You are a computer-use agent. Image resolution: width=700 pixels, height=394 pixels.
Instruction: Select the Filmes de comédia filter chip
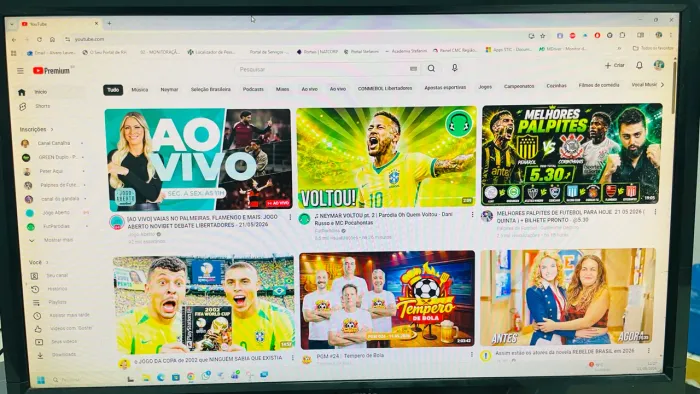tap(599, 85)
